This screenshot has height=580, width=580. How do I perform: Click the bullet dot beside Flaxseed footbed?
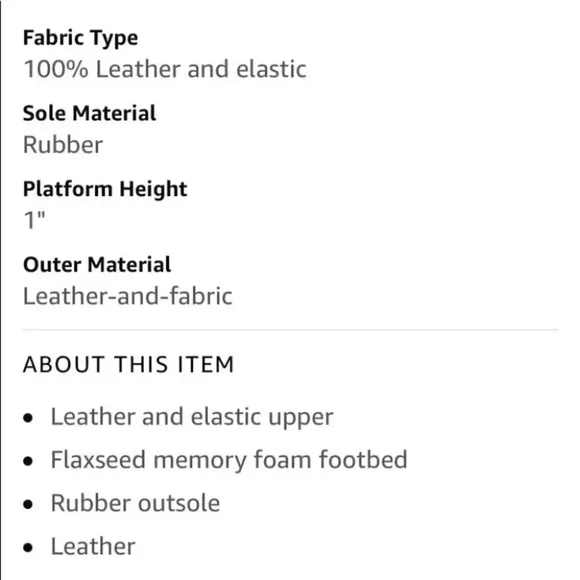[28, 461]
